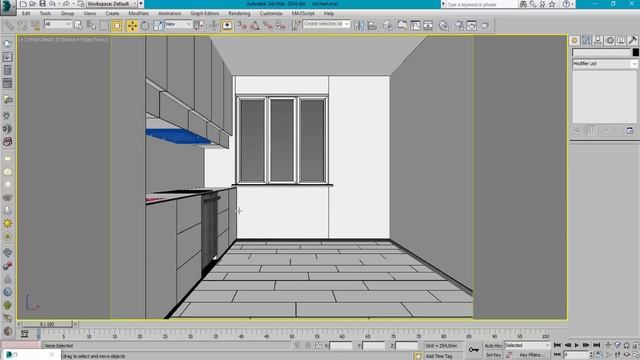This screenshot has width=640, height=360.
Task: Open the Rendering menu
Action: 239,13
